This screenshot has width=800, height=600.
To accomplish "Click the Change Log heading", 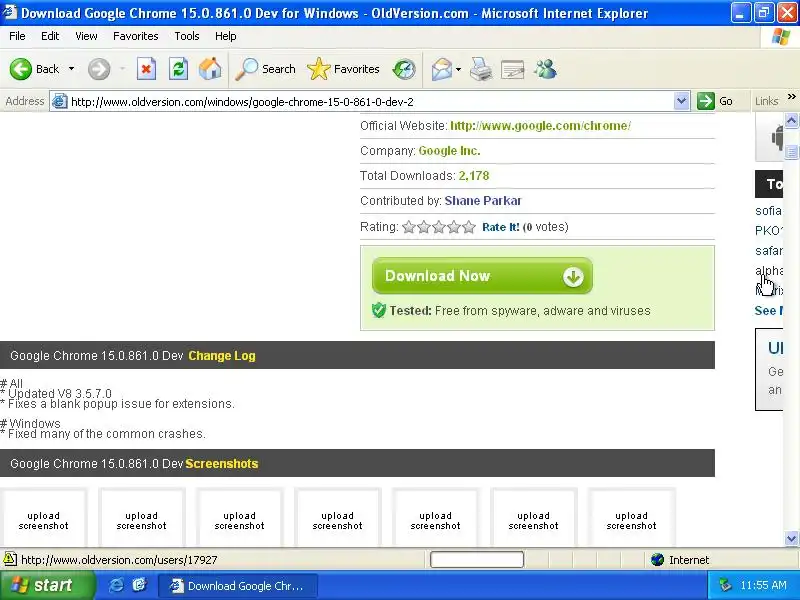I will click(x=222, y=356).
